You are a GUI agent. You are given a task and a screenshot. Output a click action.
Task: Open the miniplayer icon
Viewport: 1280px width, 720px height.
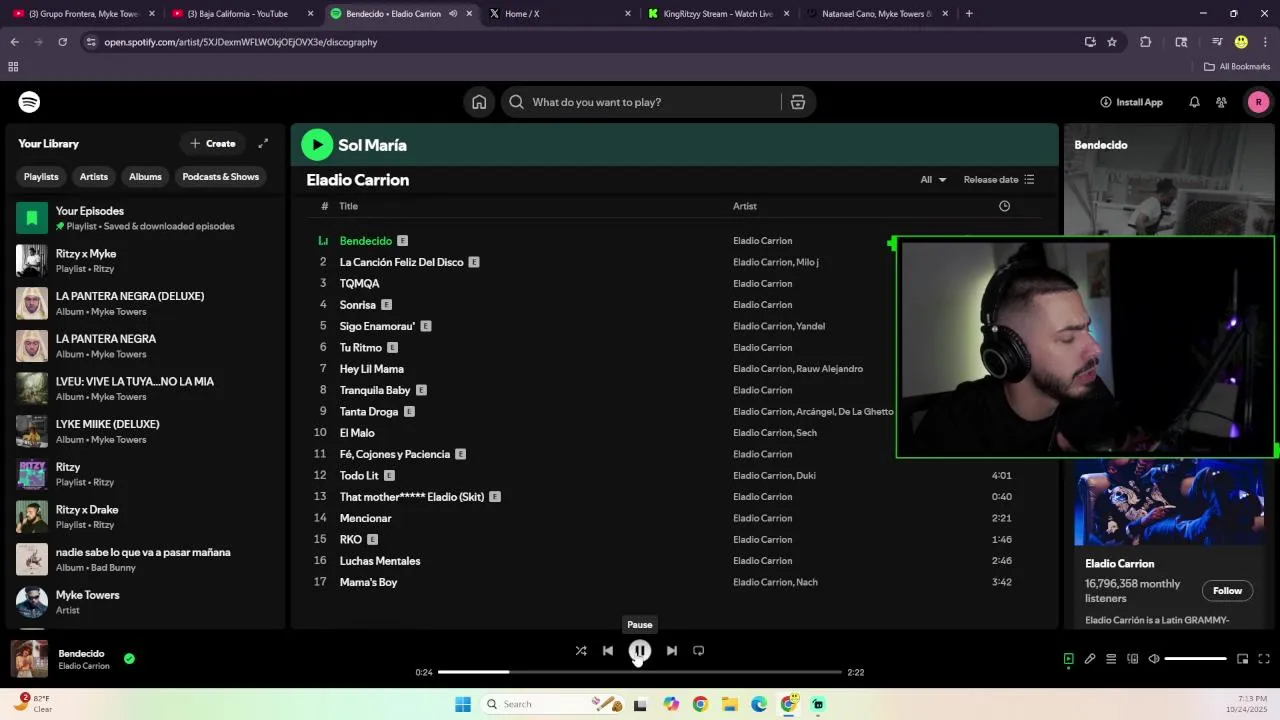coord(1242,659)
